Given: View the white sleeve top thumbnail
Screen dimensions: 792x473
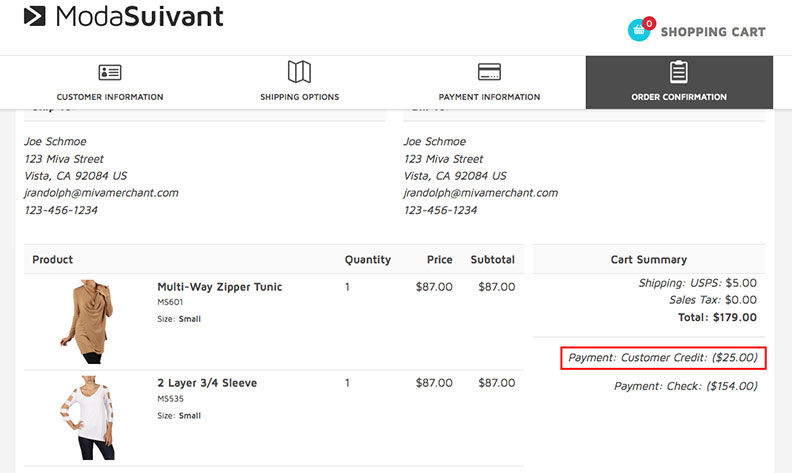Looking at the screenshot, I should [x=87, y=417].
